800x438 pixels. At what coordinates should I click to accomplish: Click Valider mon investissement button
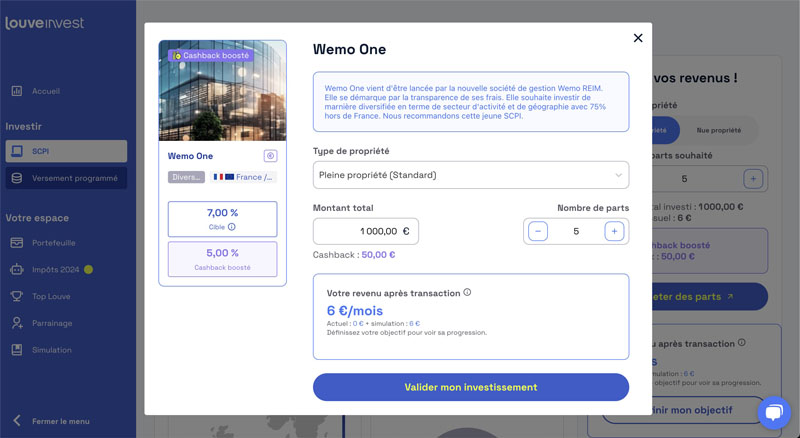470,387
